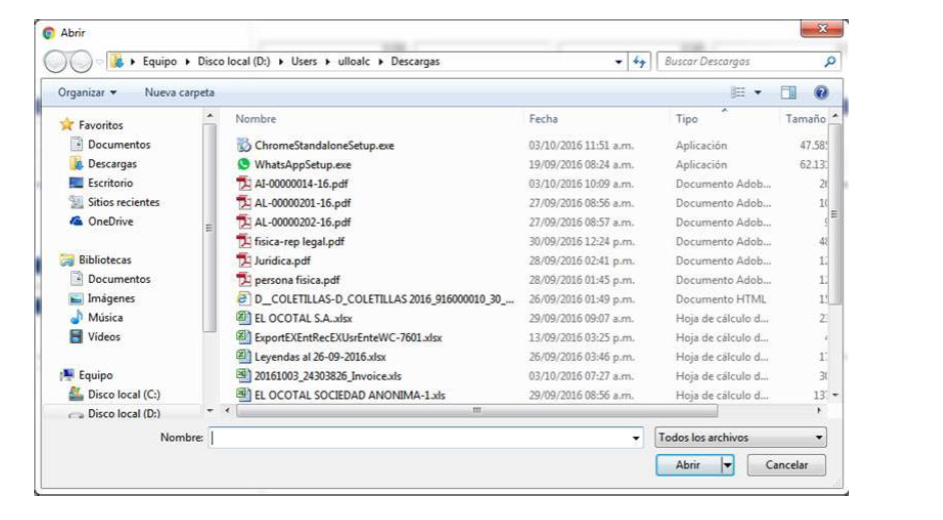This screenshot has height=520, width=943.
Task: Select EL OCOTAL S.A..xlsx spreadsheet
Action: (x=303, y=317)
